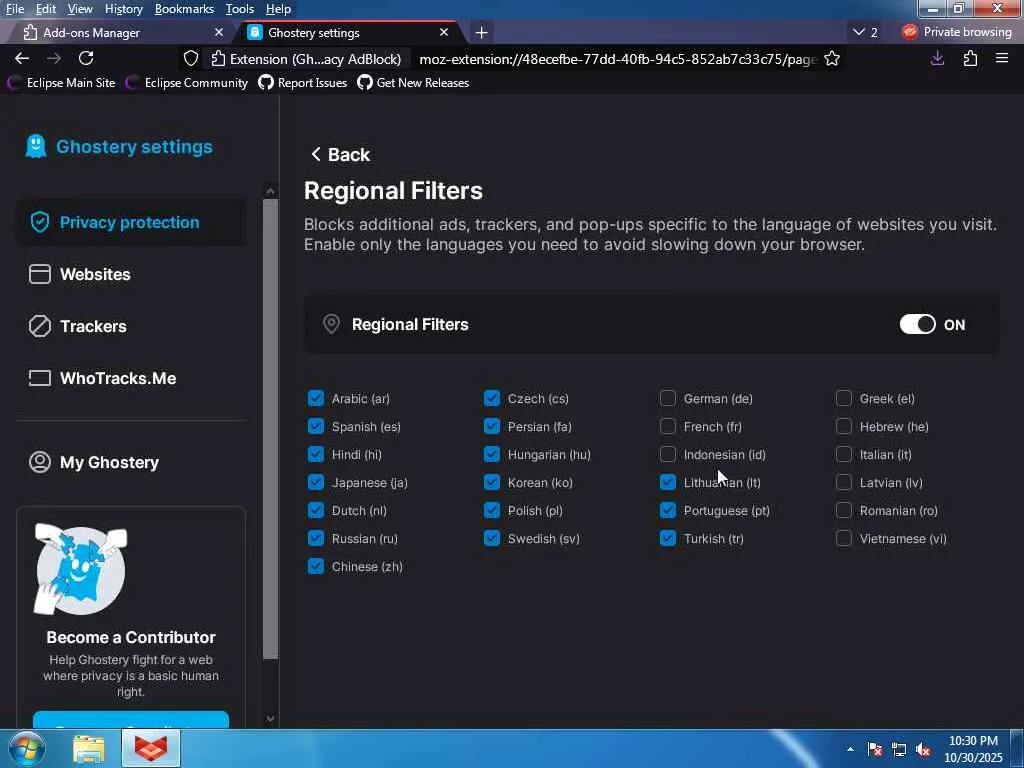Open Eclipse Main Site bookmark

[x=61, y=83]
